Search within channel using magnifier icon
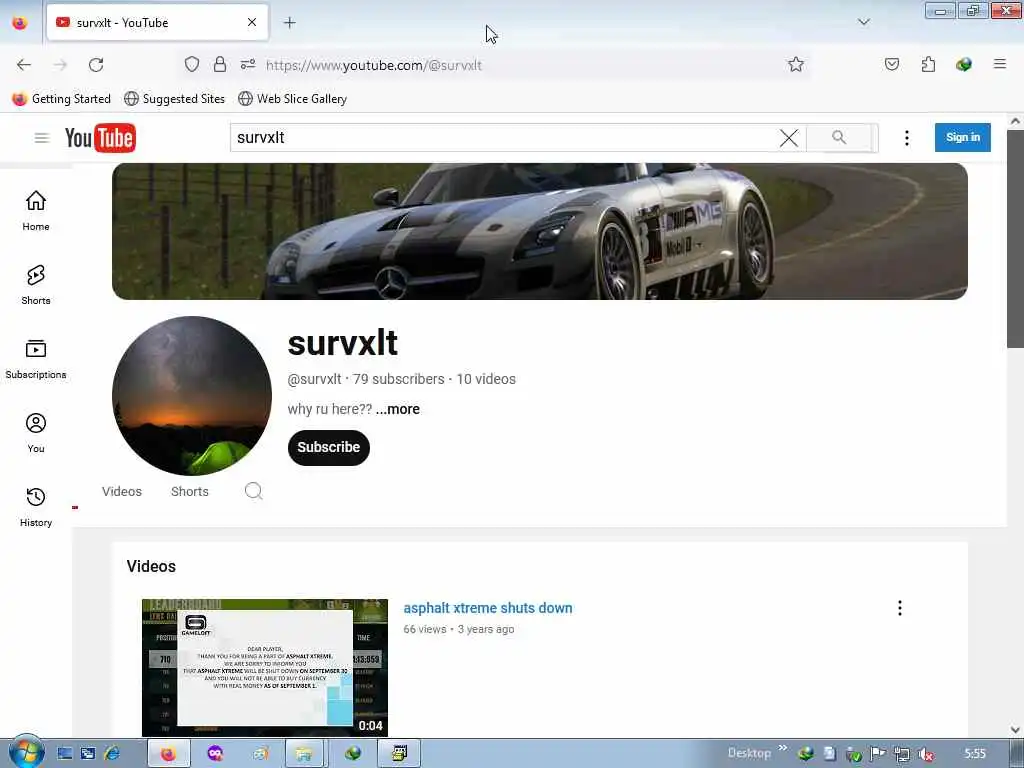Image resolution: width=1024 pixels, height=768 pixels. pos(253,491)
